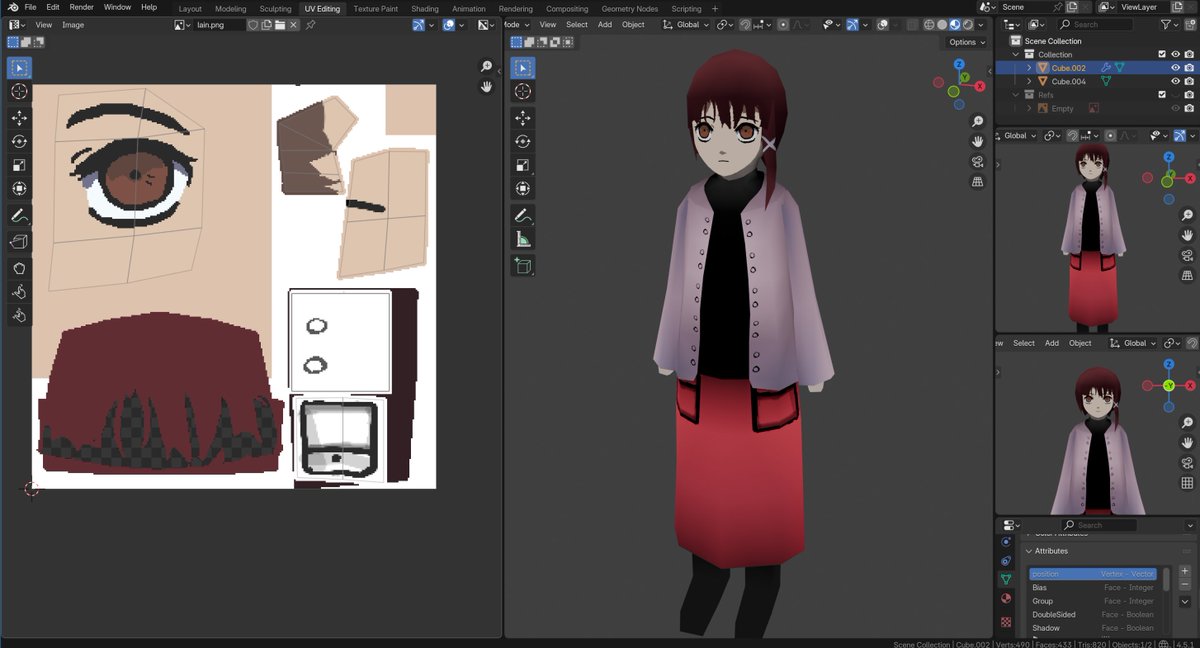Open Global transform orientation dropdown in main viewport
Screen dimensions: 1200x648
click(x=687, y=24)
